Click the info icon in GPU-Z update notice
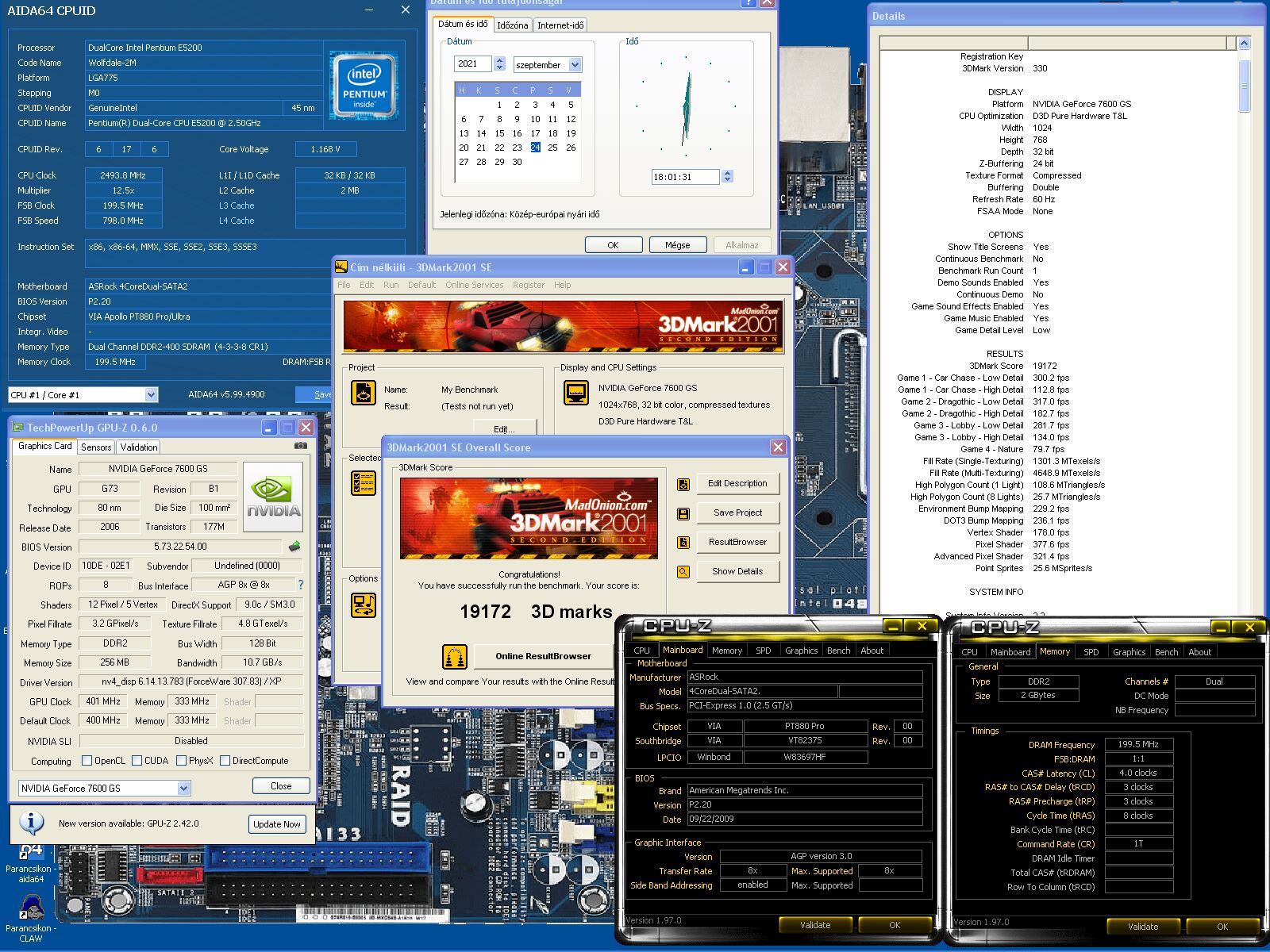 pyautogui.click(x=31, y=823)
